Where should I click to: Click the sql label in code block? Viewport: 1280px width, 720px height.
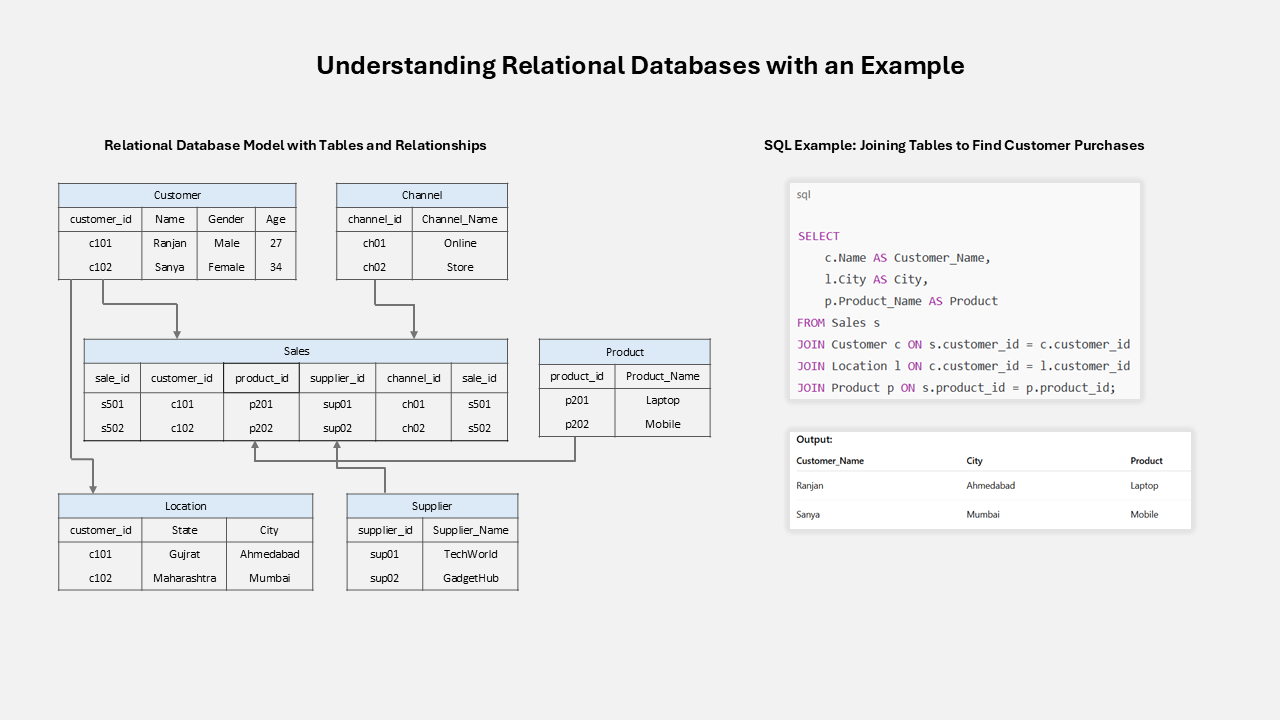pyautogui.click(x=803, y=194)
